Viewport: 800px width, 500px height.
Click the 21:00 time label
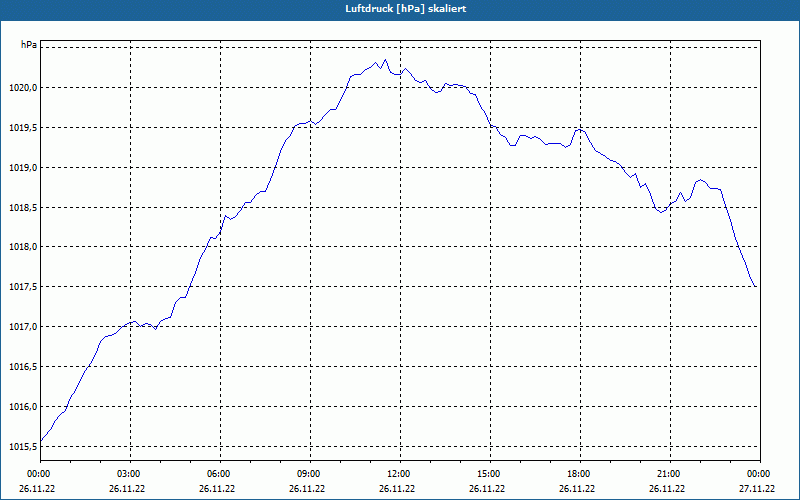(670, 474)
